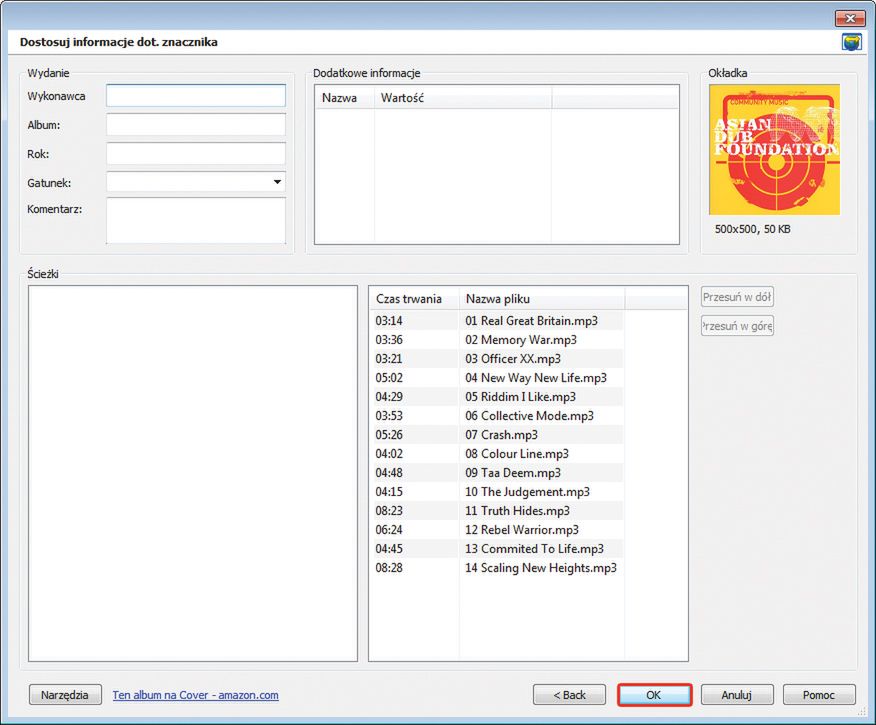Focus the Wykonawca input field
Viewport: 876px width, 725px height.
196,96
